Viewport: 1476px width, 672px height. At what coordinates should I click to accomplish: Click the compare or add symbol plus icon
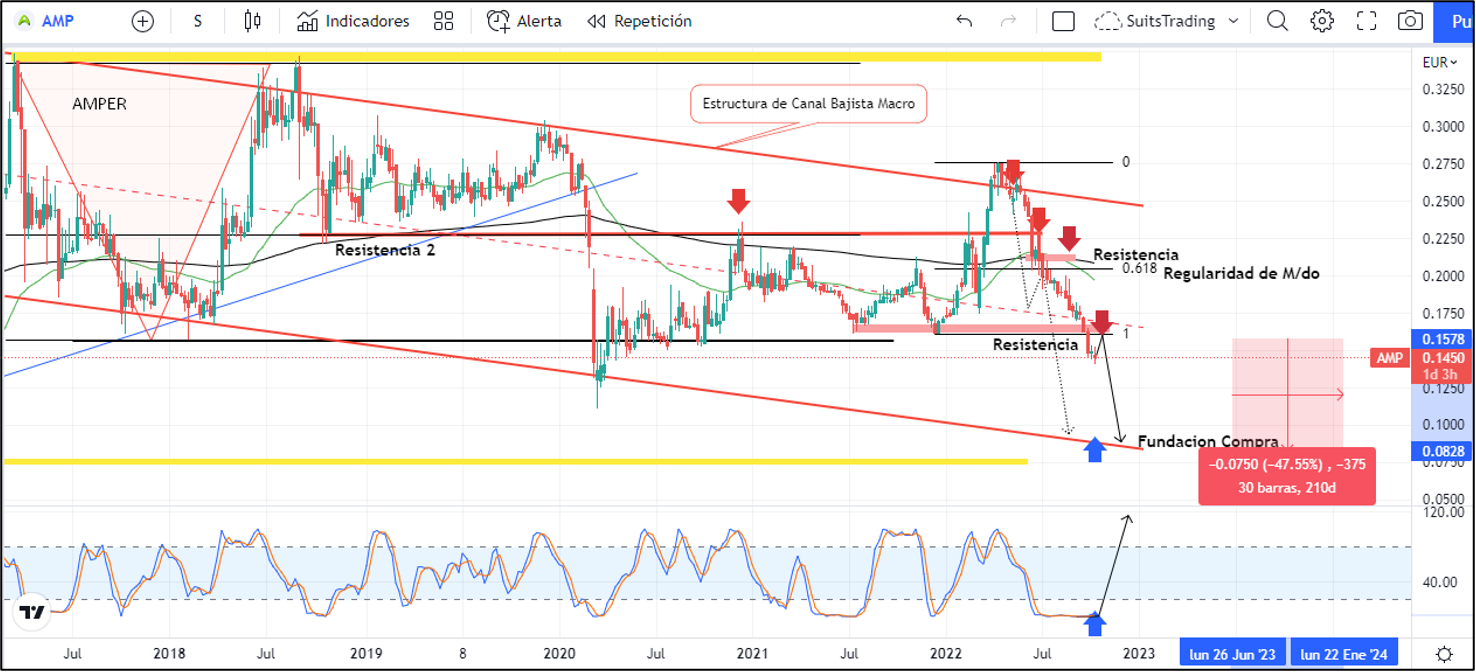143,21
